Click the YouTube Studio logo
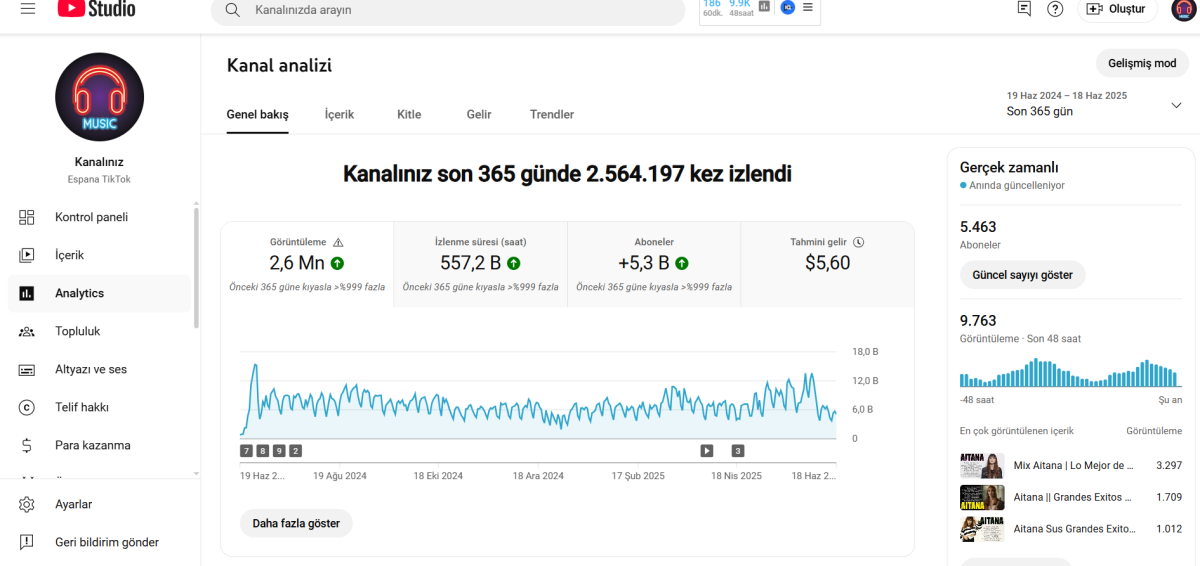This screenshot has height=566, width=1200. 96,9
